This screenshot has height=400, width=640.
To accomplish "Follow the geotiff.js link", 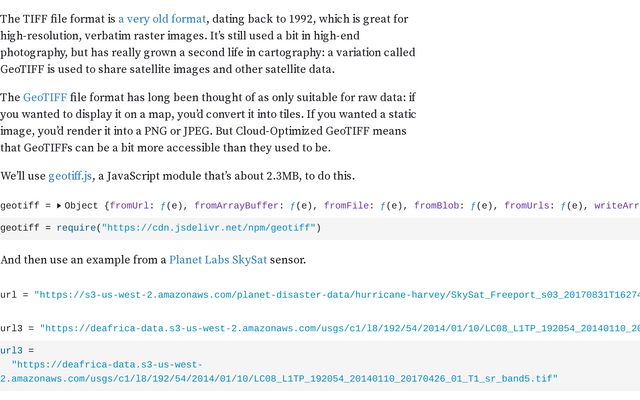I will coord(70,176).
